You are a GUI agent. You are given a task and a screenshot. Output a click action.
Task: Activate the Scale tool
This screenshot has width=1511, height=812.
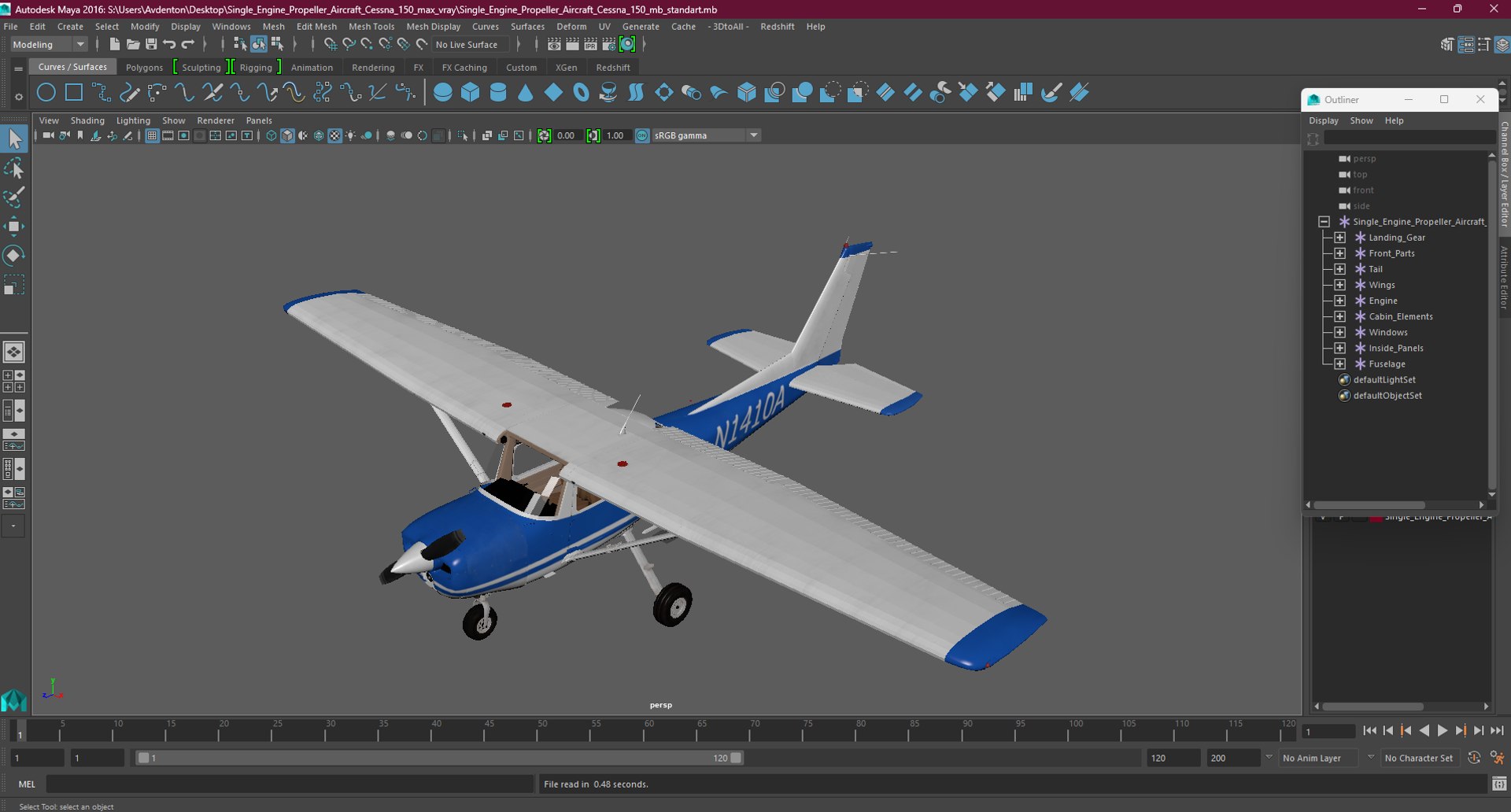(14, 285)
